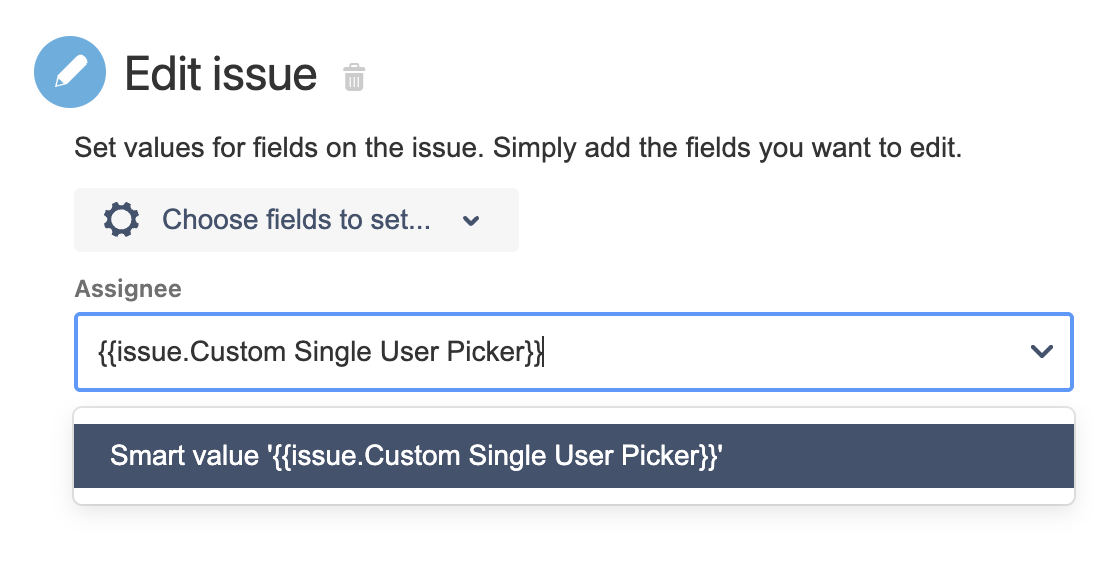The height and width of the screenshot is (562, 1094).
Task: Click the cog symbol left of Choose fields
Action: coord(121,220)
